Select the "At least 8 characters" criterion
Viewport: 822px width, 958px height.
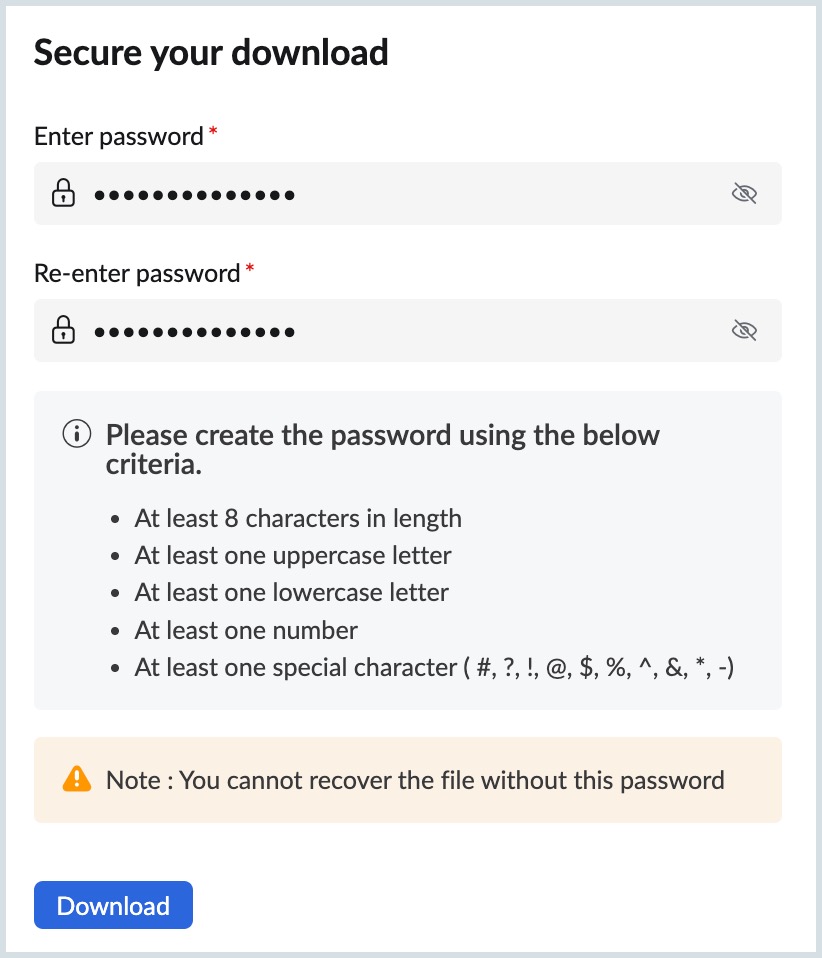click(x=298, y=519)
